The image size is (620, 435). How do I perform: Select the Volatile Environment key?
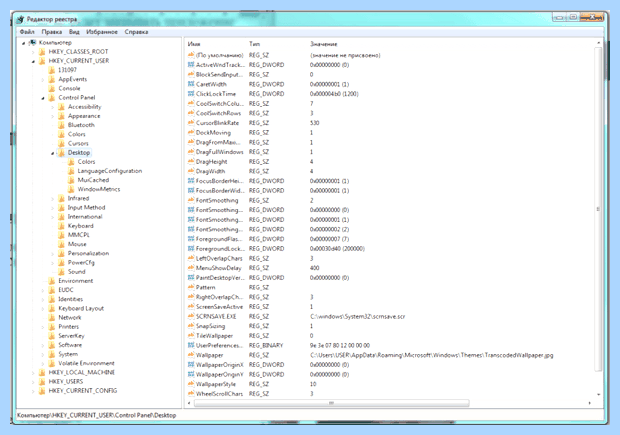coord(86,363)
